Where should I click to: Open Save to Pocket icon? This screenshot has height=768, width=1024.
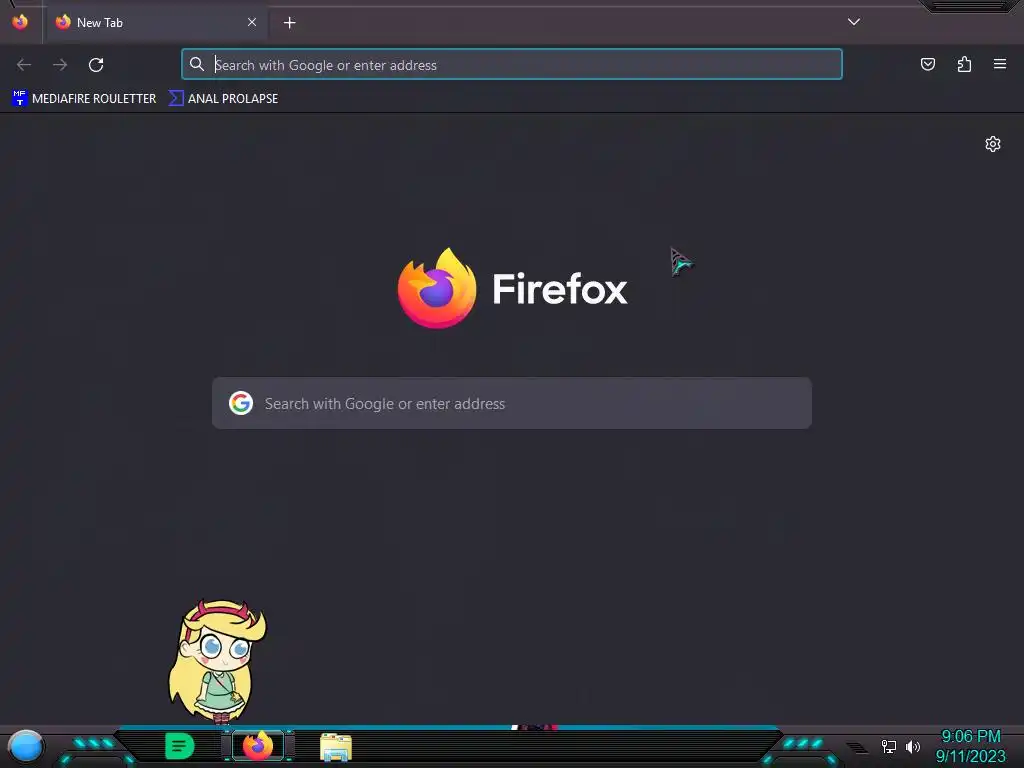(928, 64)
